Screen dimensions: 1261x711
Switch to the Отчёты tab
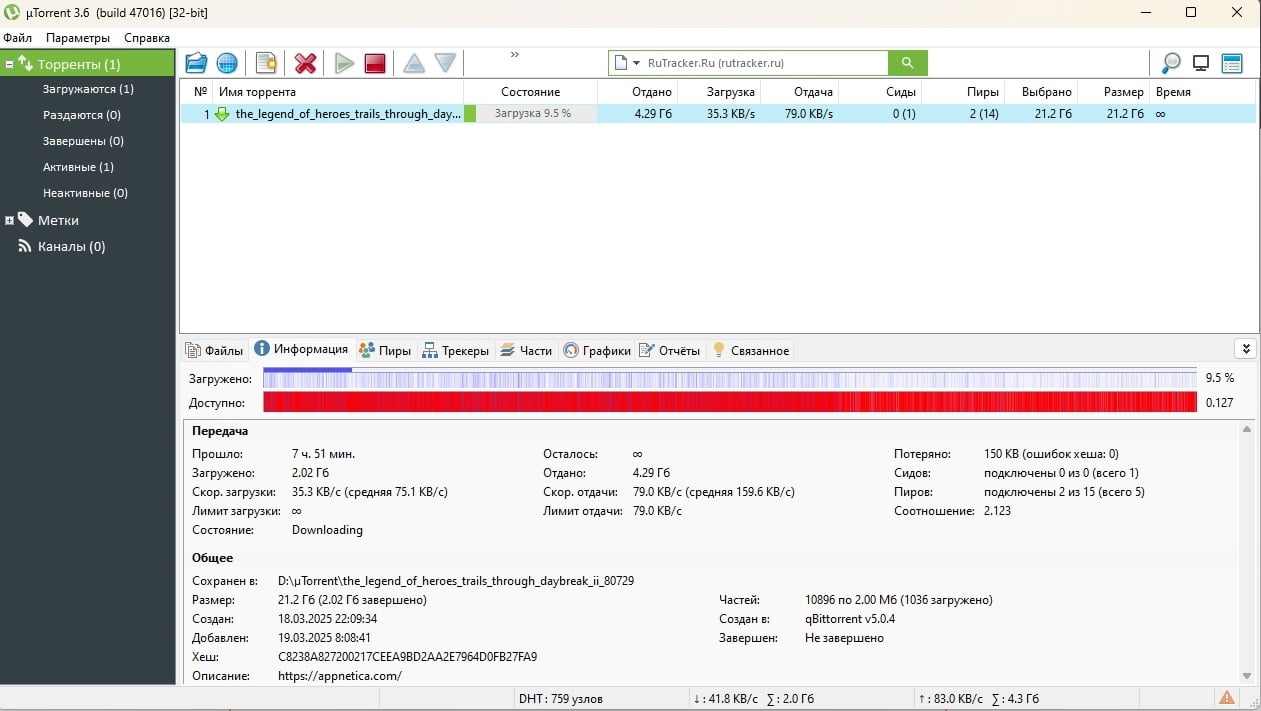click(x=670, y=350)
